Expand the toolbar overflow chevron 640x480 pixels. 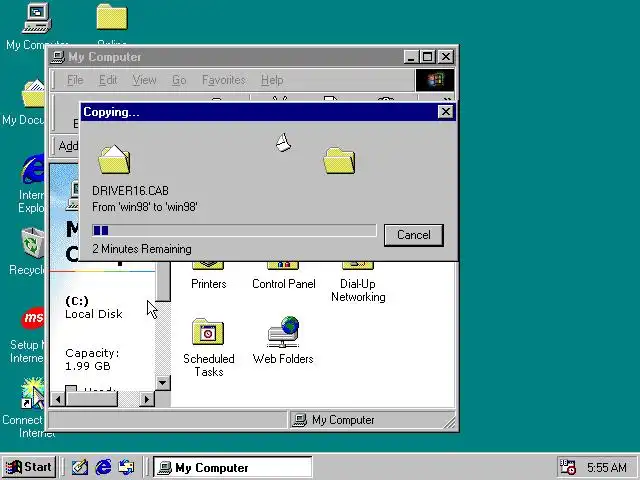coord(447,99)
